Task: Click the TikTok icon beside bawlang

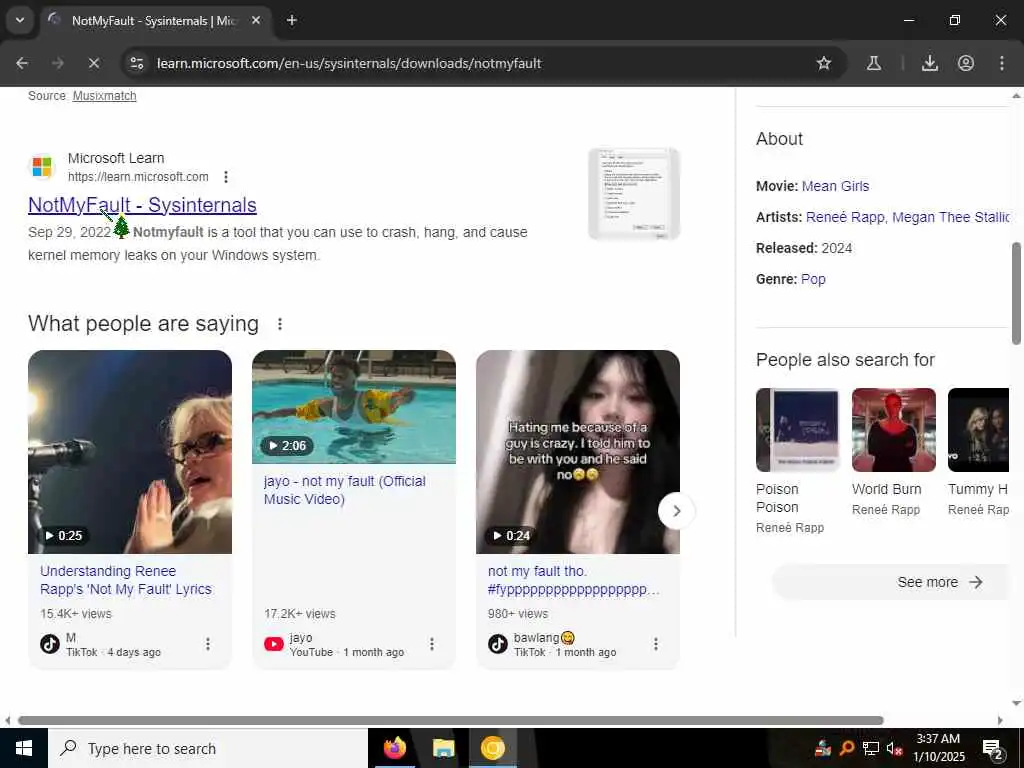Action: [498, 645]
